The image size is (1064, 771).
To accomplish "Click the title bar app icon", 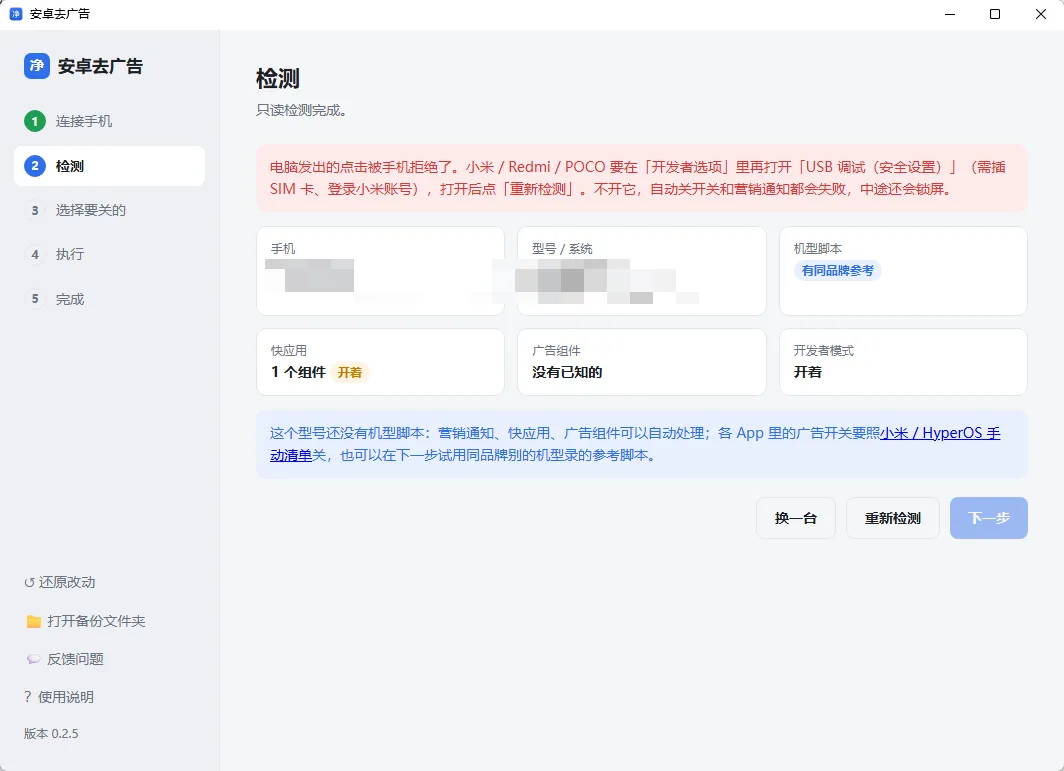I will pyautogui.click(x=16, y=14).
